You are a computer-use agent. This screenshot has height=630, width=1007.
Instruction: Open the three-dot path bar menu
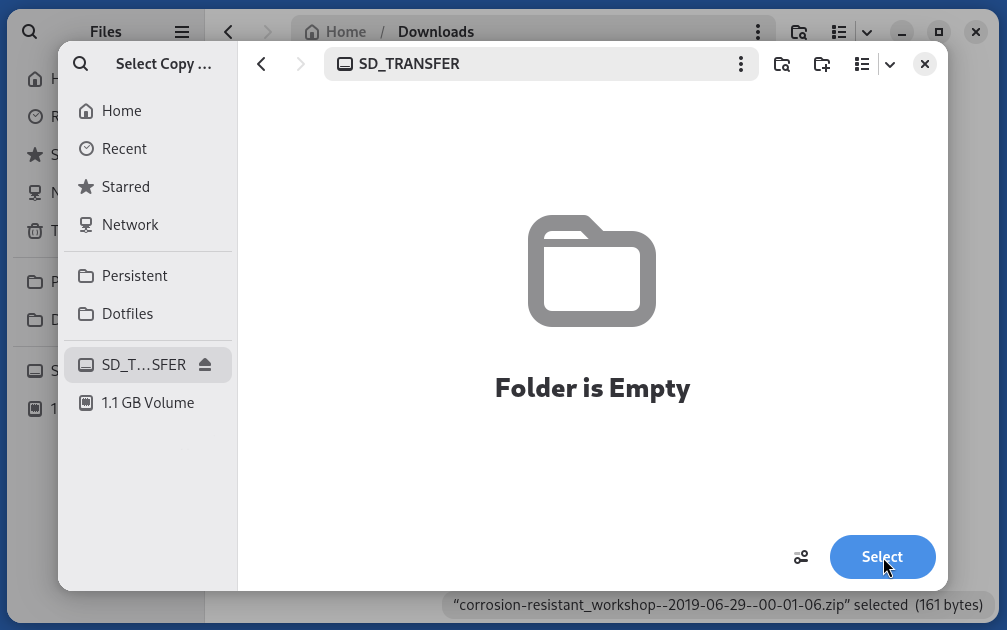coord(740,64)
